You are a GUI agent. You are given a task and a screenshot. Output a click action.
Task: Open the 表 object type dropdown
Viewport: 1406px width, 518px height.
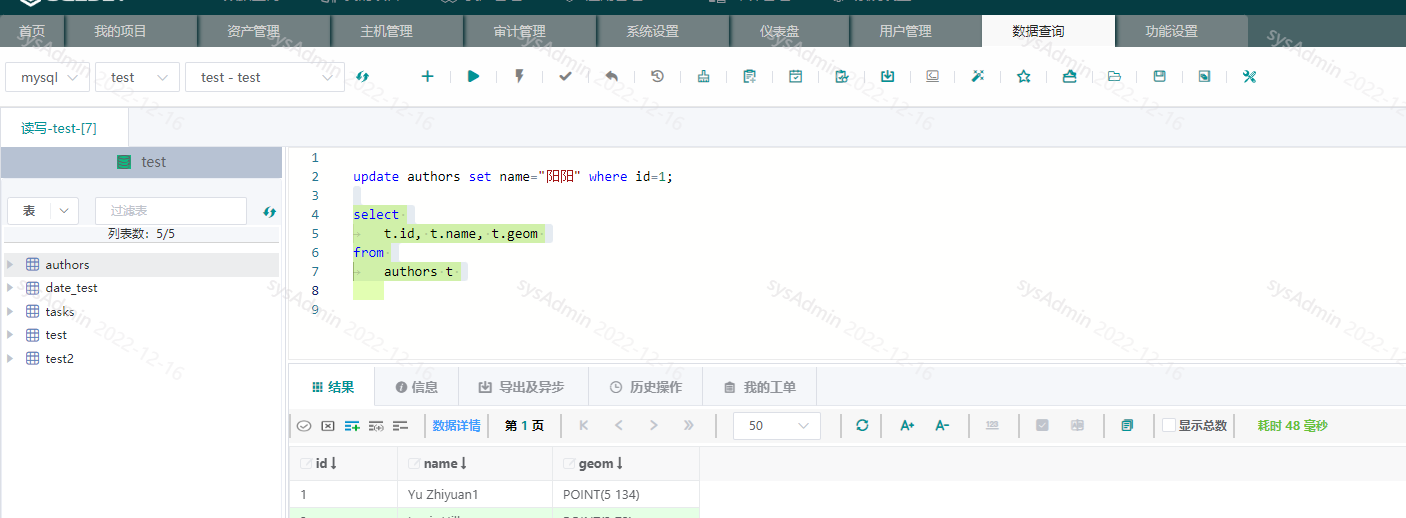(43, 211)
